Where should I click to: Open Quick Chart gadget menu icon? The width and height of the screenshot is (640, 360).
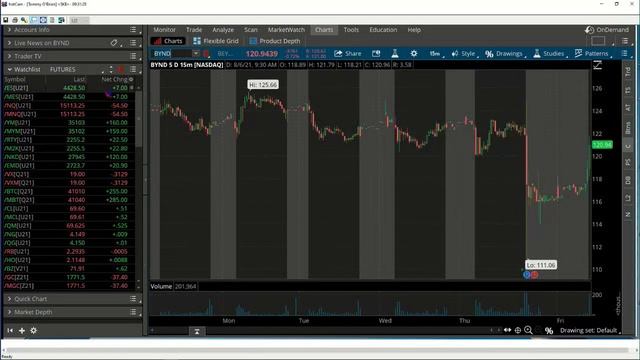(133, 299)
